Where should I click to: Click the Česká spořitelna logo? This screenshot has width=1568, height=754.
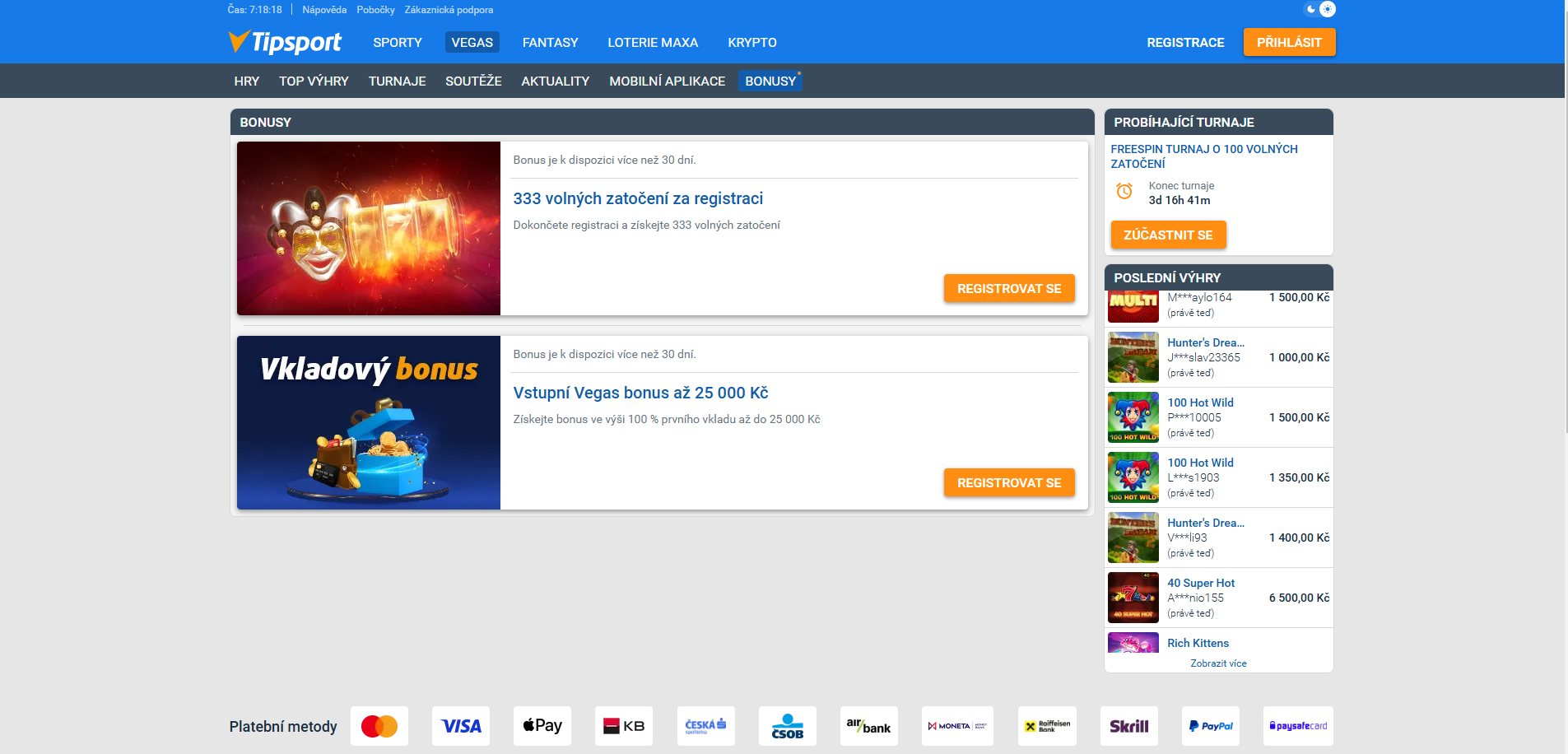pyautogui.click(x=706, y=726)
